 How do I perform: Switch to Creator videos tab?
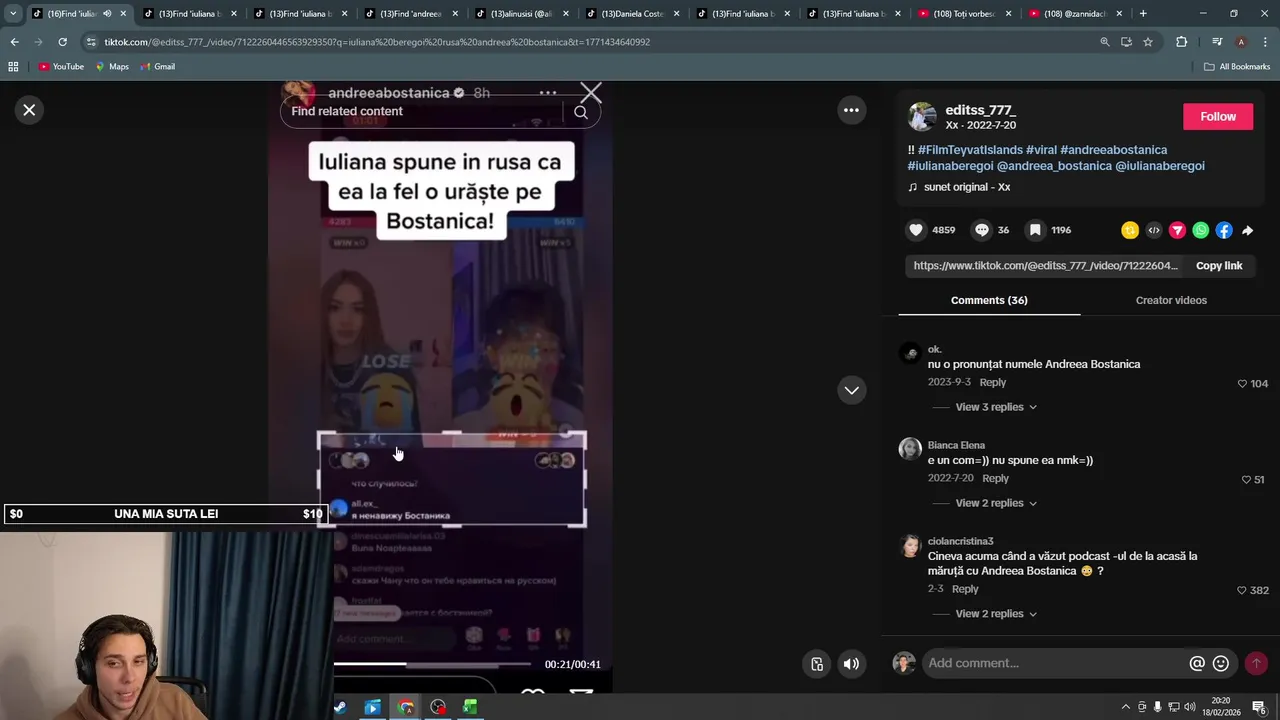click(1171, 300)
